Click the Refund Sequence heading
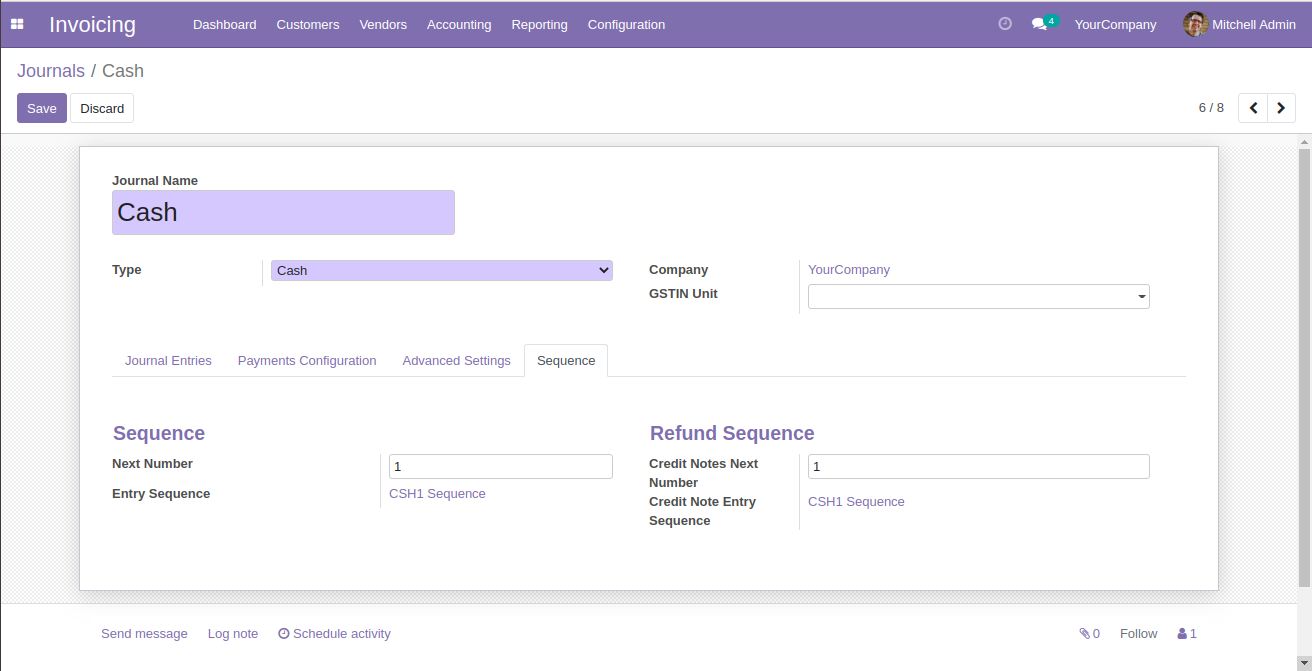 [x=732, y=433]
